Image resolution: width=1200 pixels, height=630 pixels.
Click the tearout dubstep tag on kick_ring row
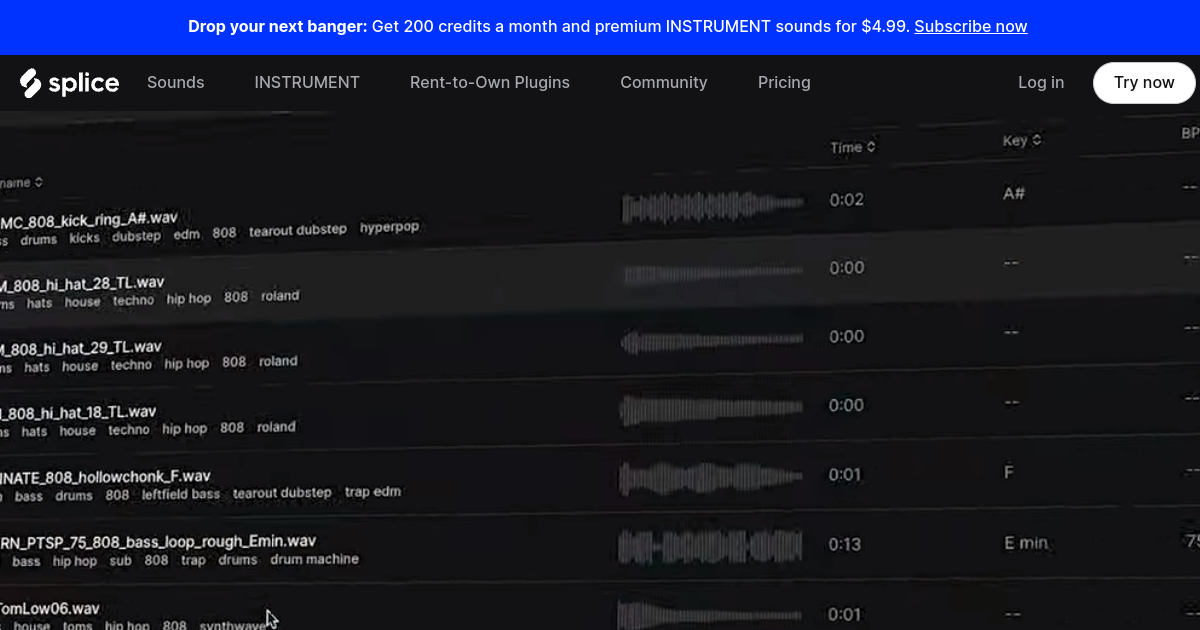tap(298, 230)
